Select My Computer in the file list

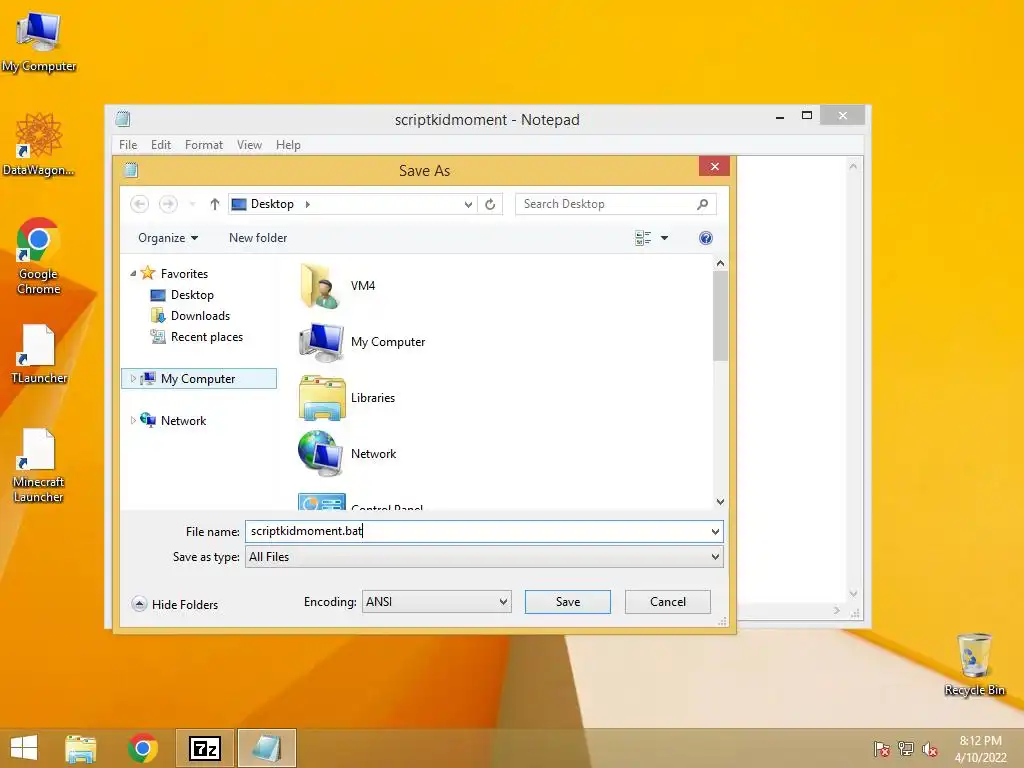362,342
